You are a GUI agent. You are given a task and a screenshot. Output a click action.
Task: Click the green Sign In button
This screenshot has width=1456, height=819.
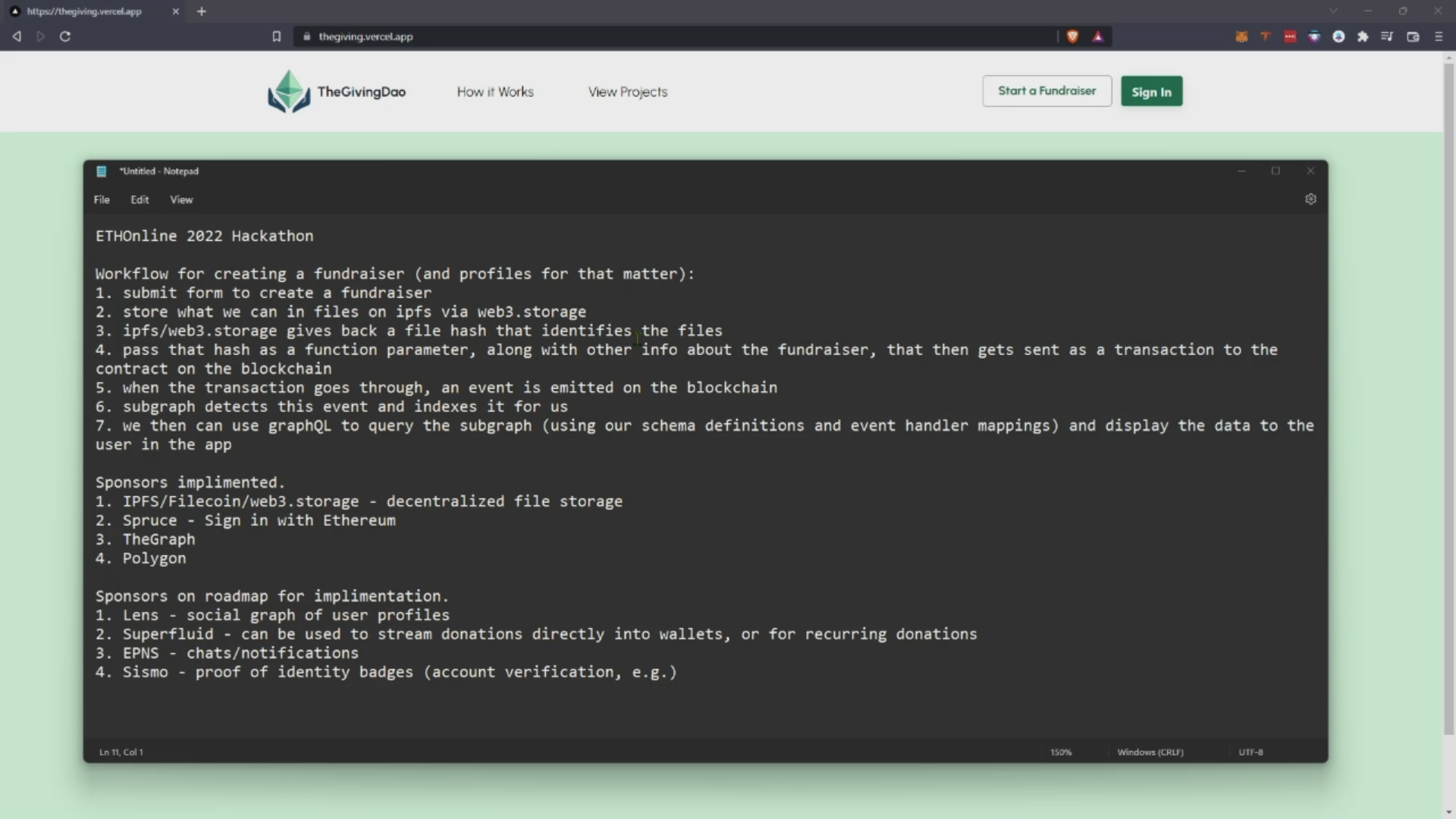tap(1152, 92)
